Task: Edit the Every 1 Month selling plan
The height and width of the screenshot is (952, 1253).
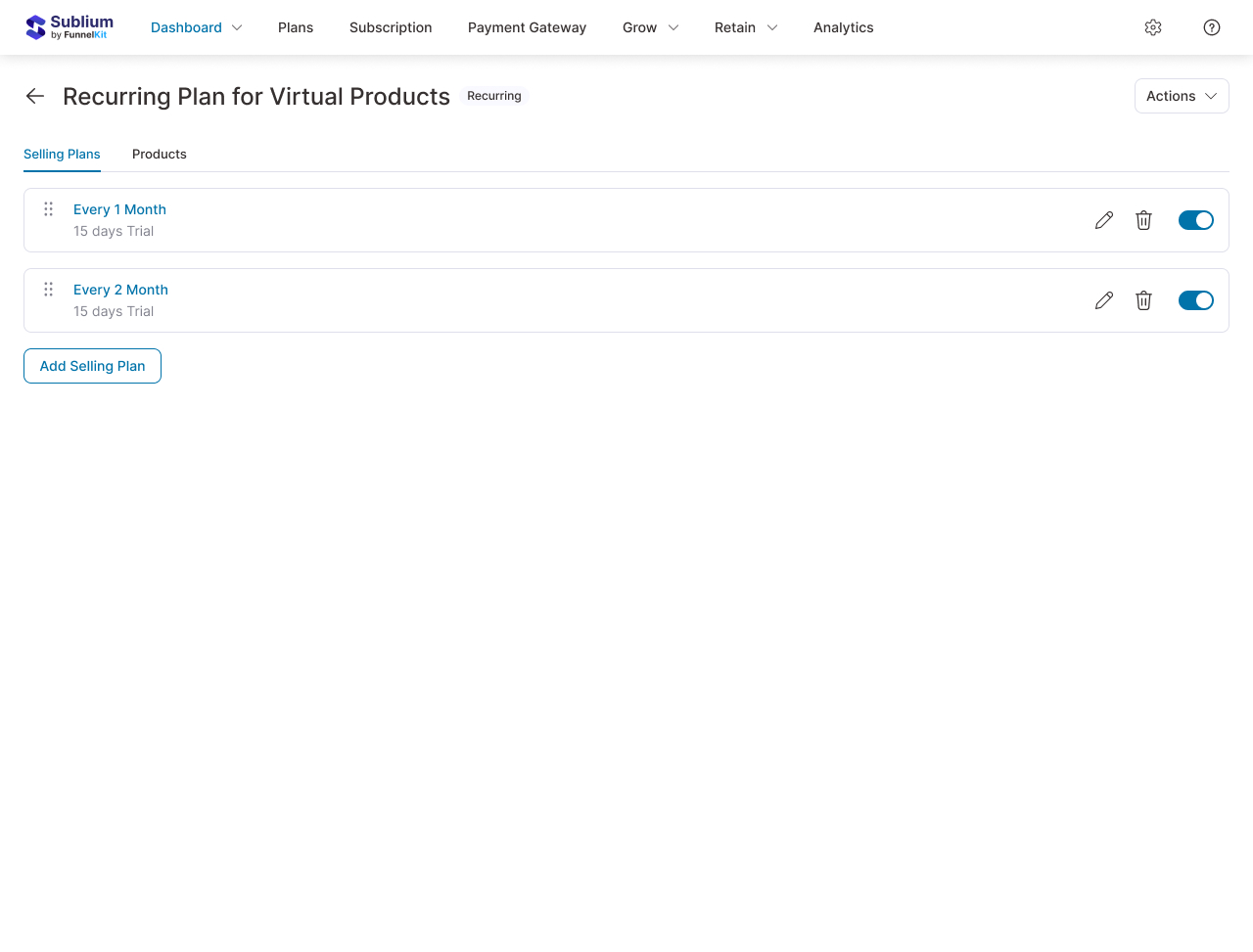Action: [x=1103, y=220]
